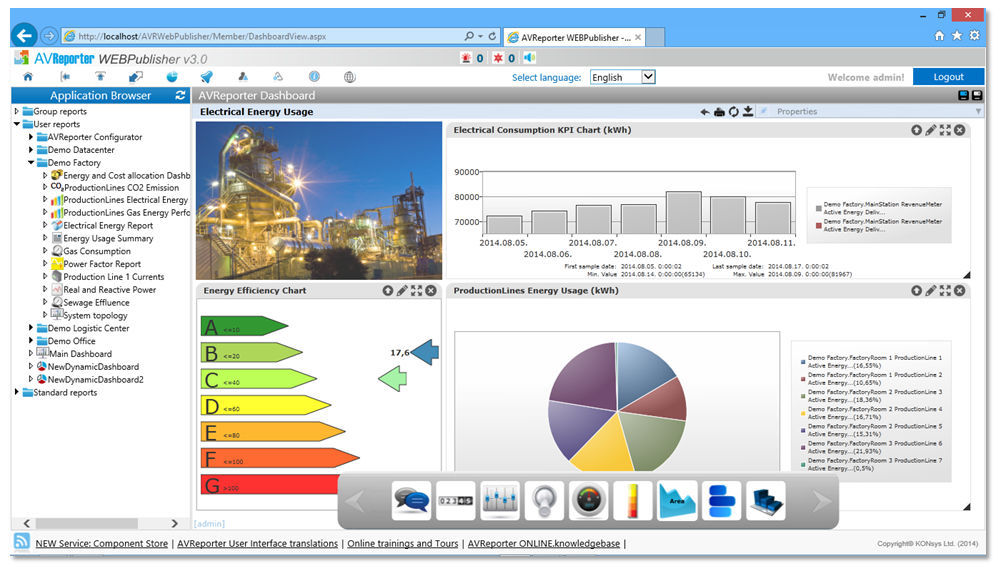Collapse the Demo Factory folder
The height and width of the screenshot is (567, 1000).
pos(31,162)
